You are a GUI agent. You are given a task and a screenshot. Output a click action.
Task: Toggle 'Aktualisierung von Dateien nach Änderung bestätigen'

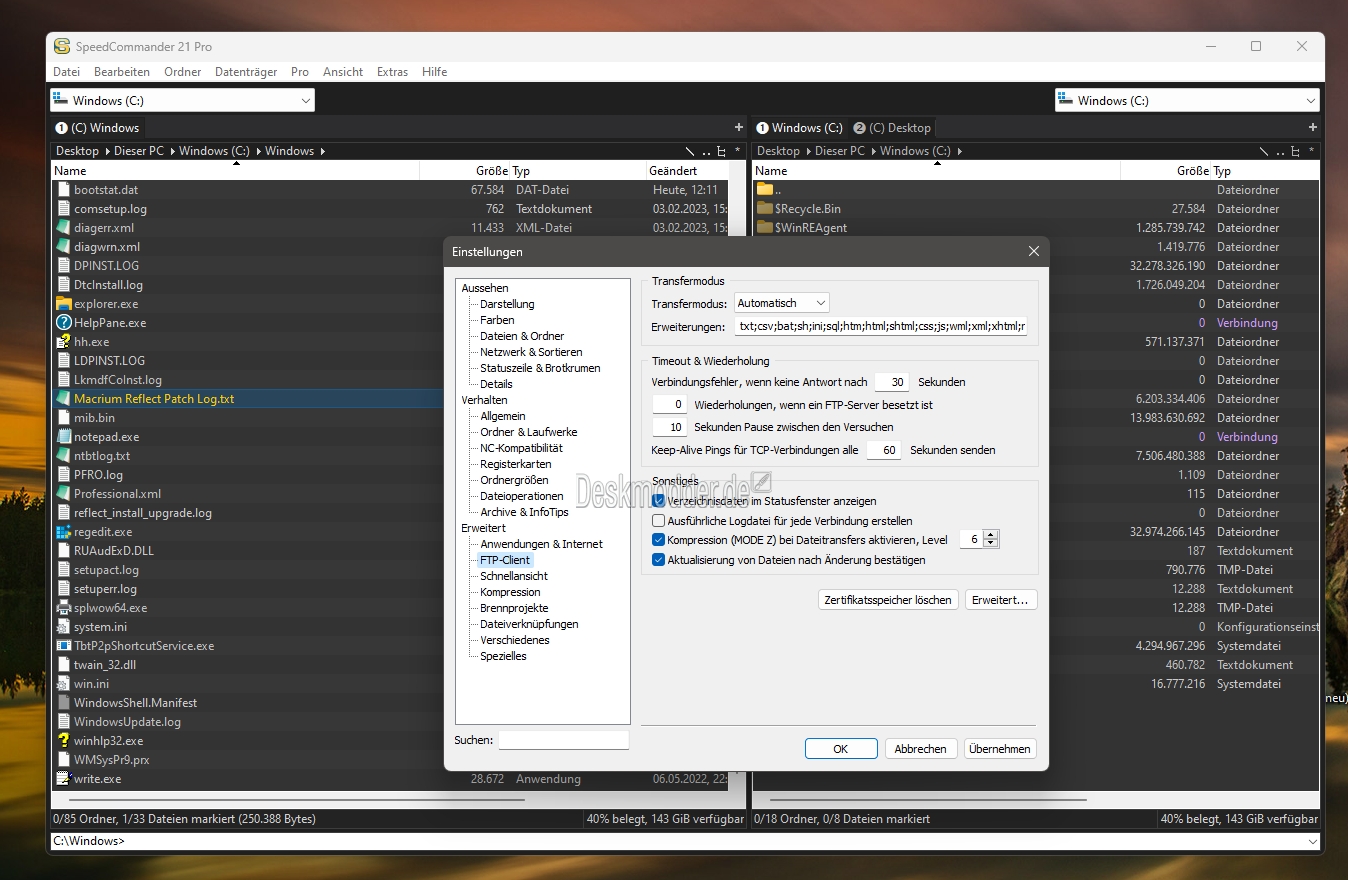(658, 560)
